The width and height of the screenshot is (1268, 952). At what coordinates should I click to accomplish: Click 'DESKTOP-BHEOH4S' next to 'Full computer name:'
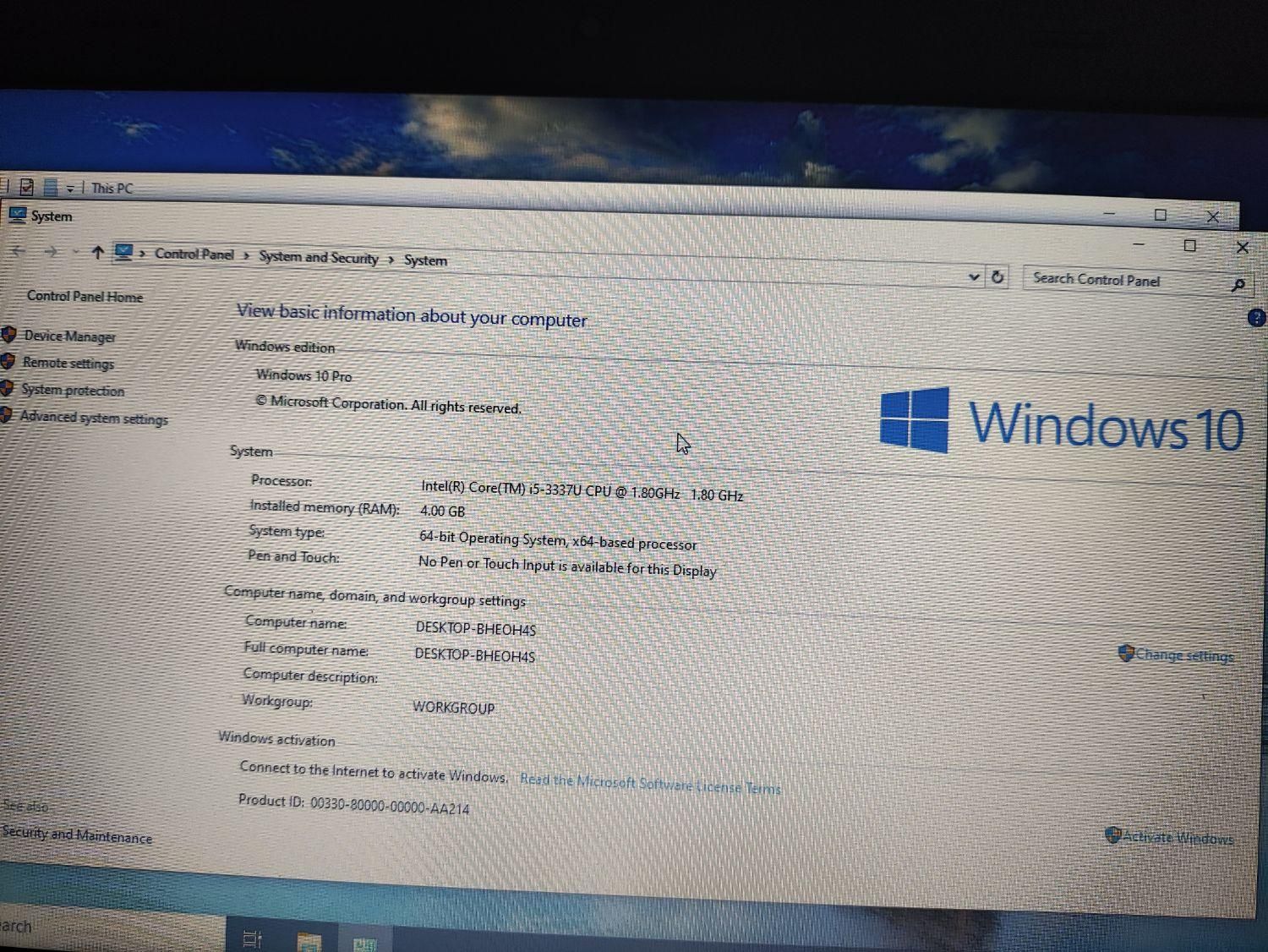(x=474, y=654)
